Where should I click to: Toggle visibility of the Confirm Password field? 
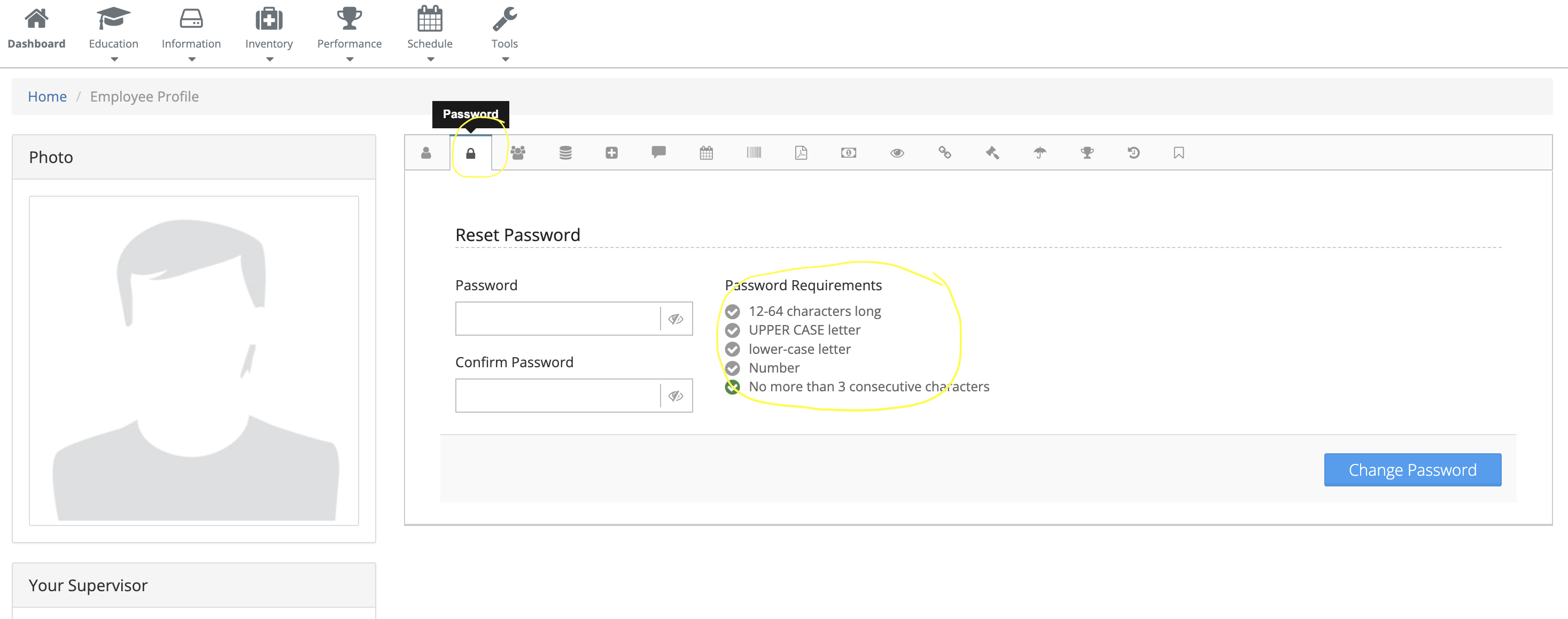676,396
